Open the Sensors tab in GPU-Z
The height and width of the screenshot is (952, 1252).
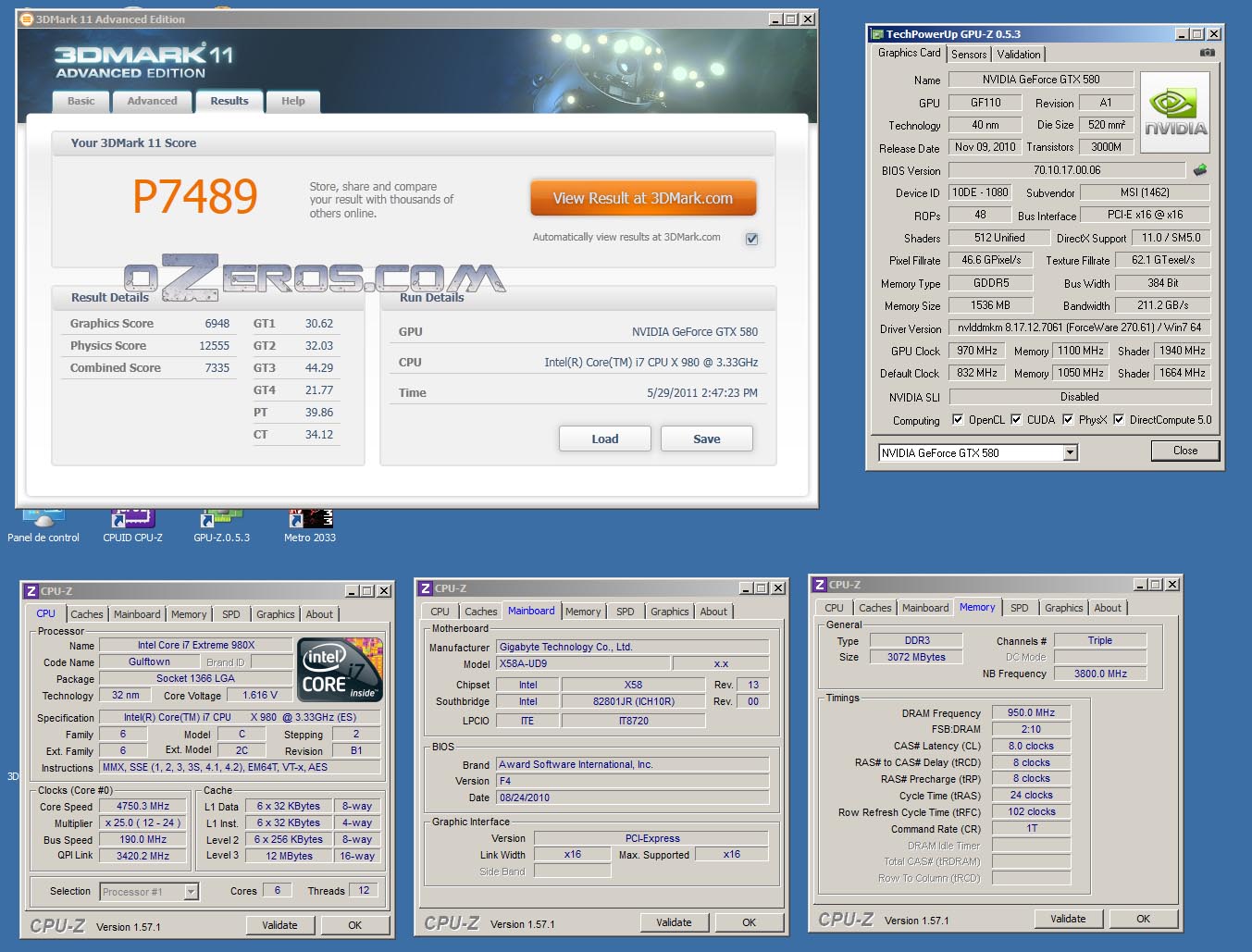tap(969, 55)
